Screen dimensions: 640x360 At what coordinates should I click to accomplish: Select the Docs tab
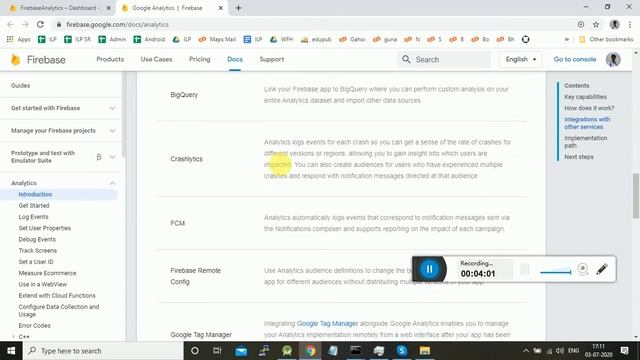click(235, 59)
